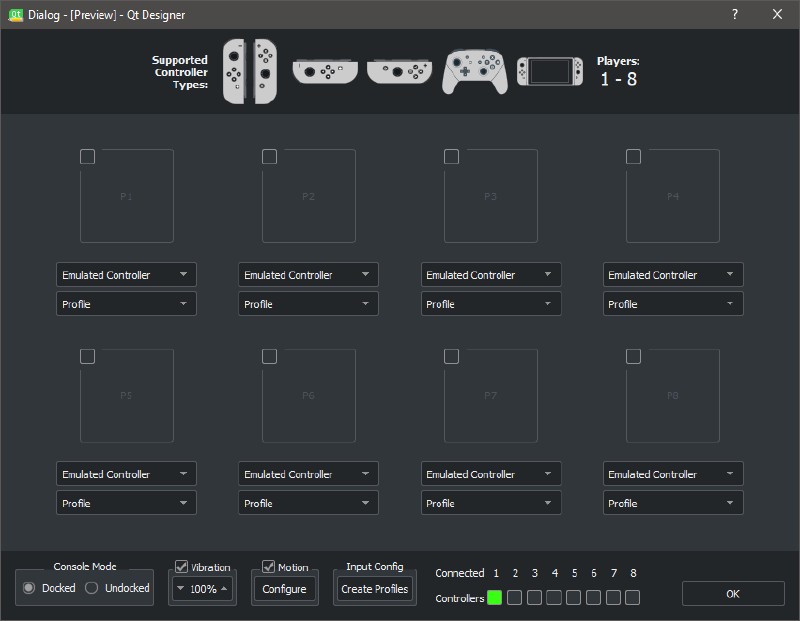The width and height of the screenshot is (800, 621).
Task: Enable the Player 6 checkbox
Action: click(270, 357)
